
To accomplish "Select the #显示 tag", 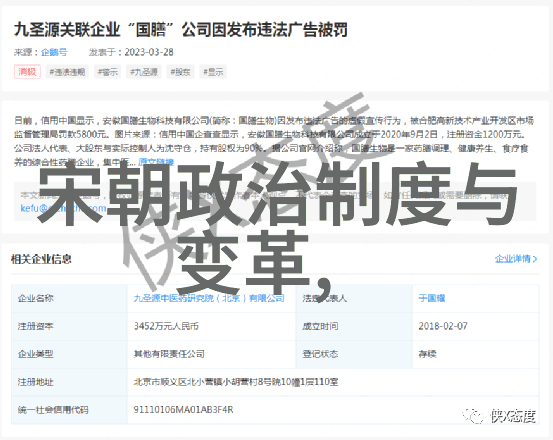I will (213, 72).
